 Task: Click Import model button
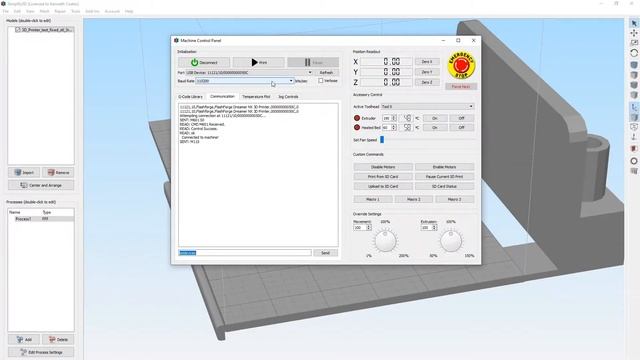pyautogui.click(x=24, y=173)
